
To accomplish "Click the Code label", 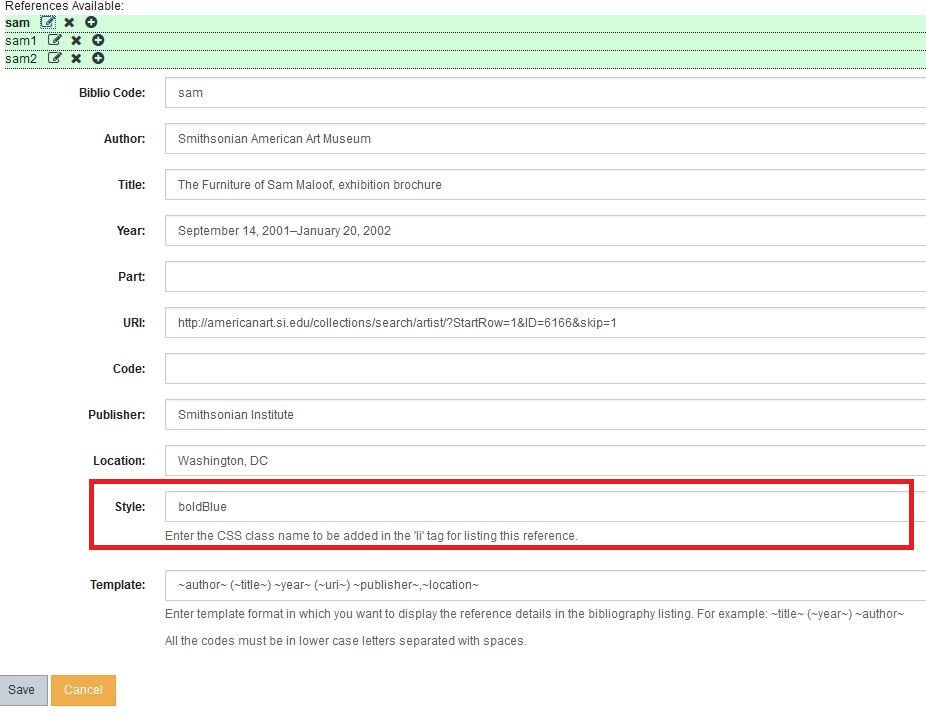I will (x=129, y=369).
